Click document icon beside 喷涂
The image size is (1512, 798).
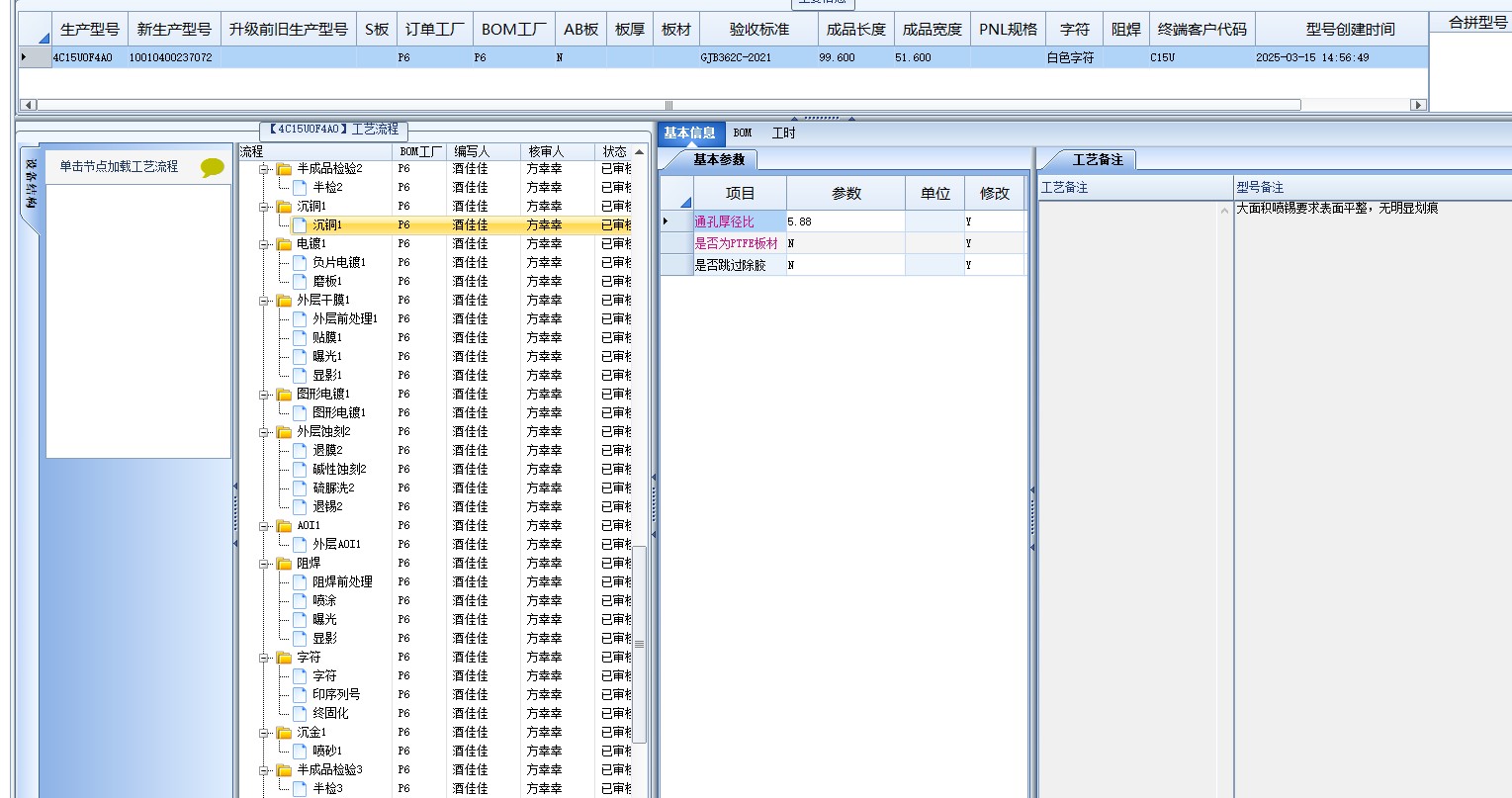(x=300, y=600)
